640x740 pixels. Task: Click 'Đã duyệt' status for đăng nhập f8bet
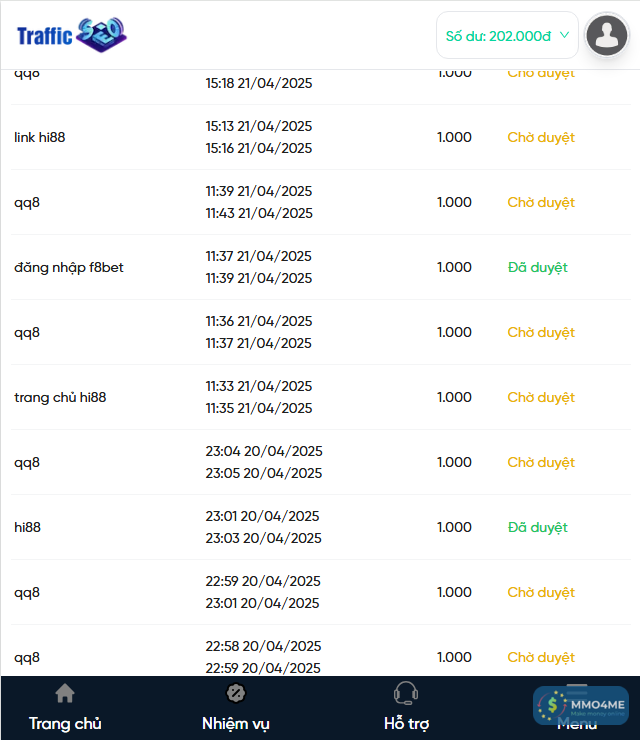pyautogui.click(x=537, y=267)
